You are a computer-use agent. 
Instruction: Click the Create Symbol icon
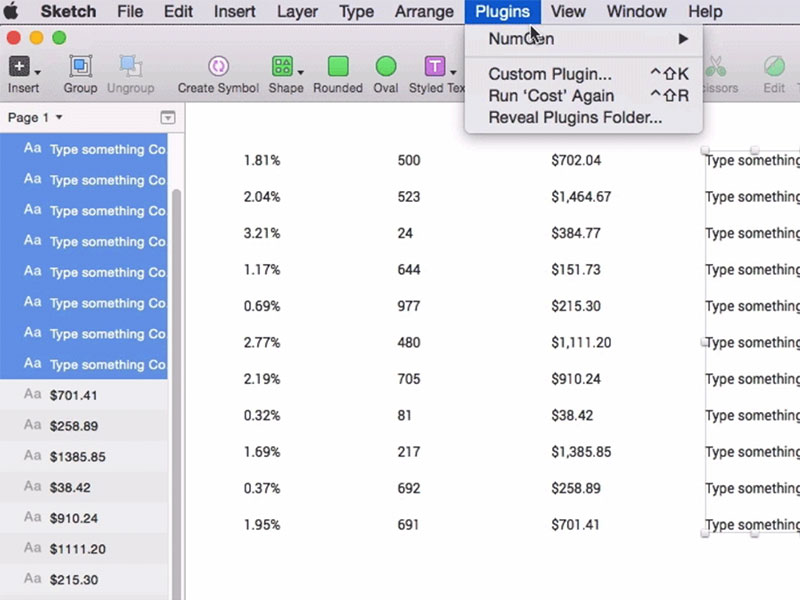tap(218, 66)
